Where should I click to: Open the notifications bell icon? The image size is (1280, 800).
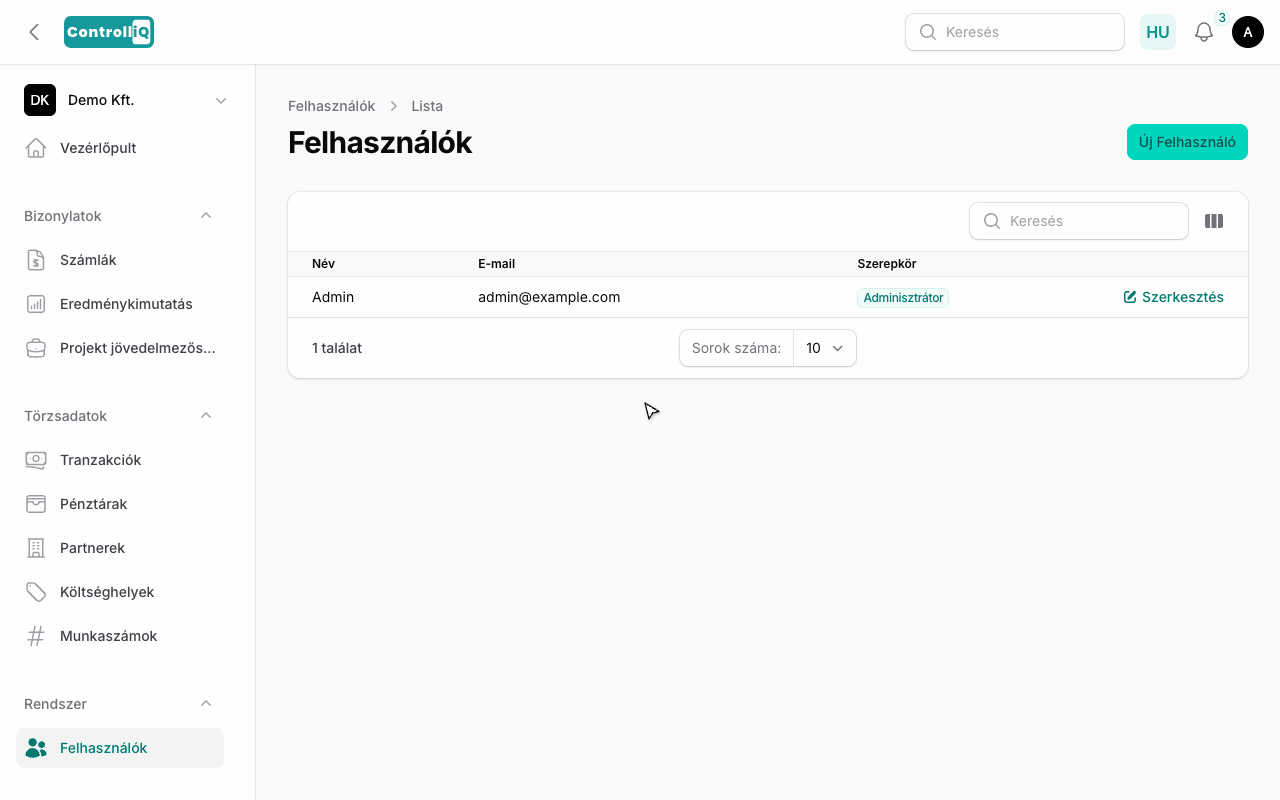tap(1204, 32)
